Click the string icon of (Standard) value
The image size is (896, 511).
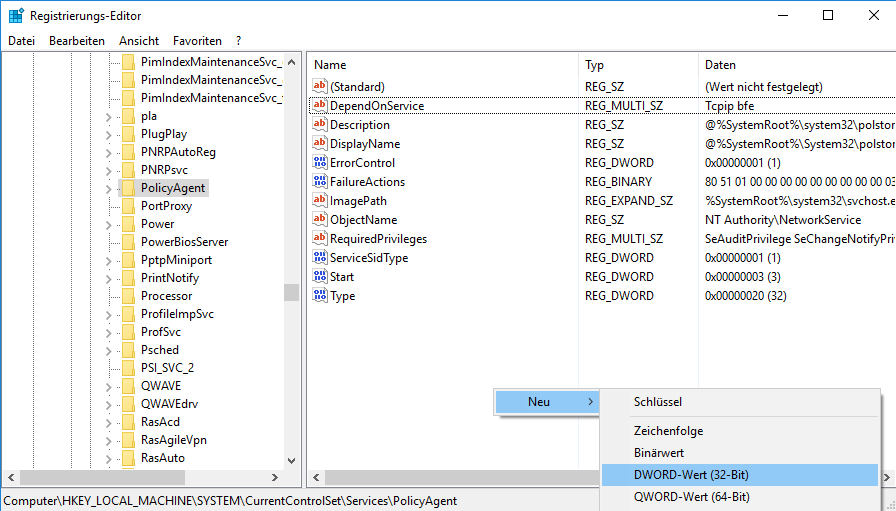(x=319, y=86)
